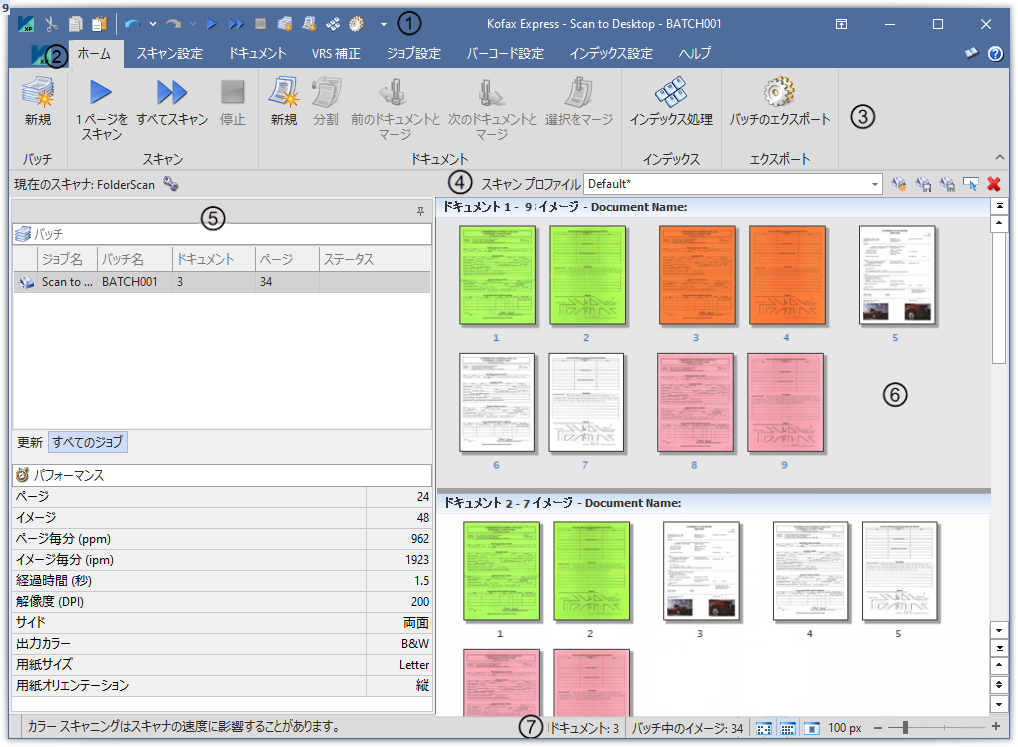Switch to the single image view mode in status bar
This screenshot has width=1018, height=747.
(812, 728)
